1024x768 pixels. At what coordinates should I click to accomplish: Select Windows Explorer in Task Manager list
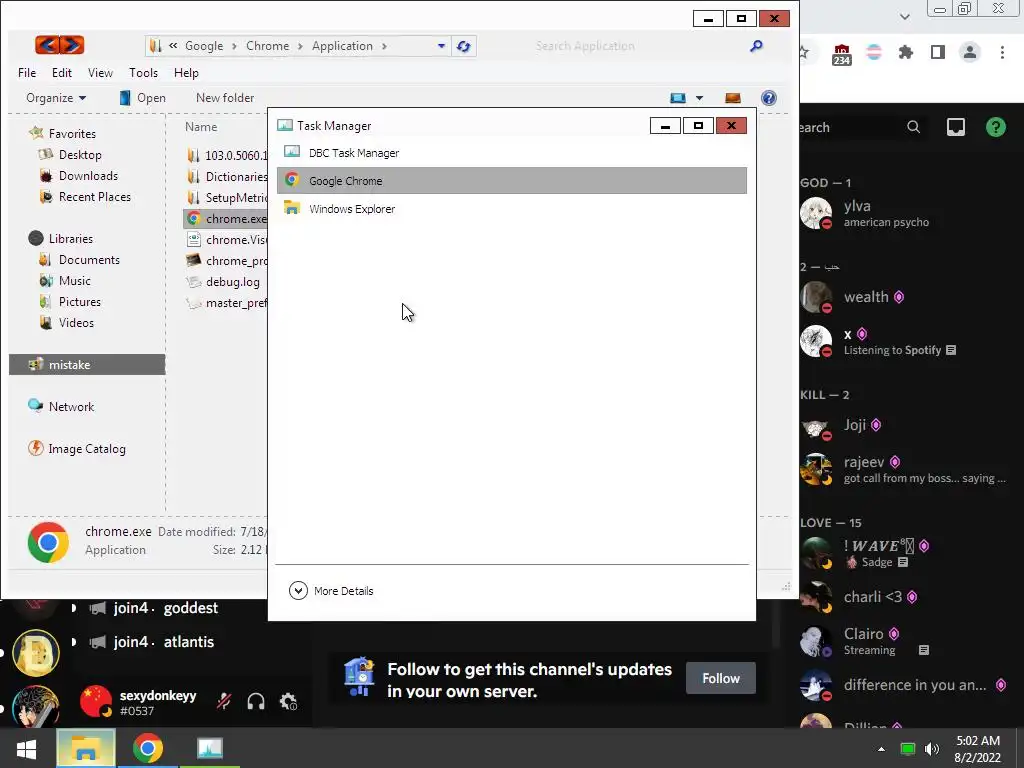511,209
